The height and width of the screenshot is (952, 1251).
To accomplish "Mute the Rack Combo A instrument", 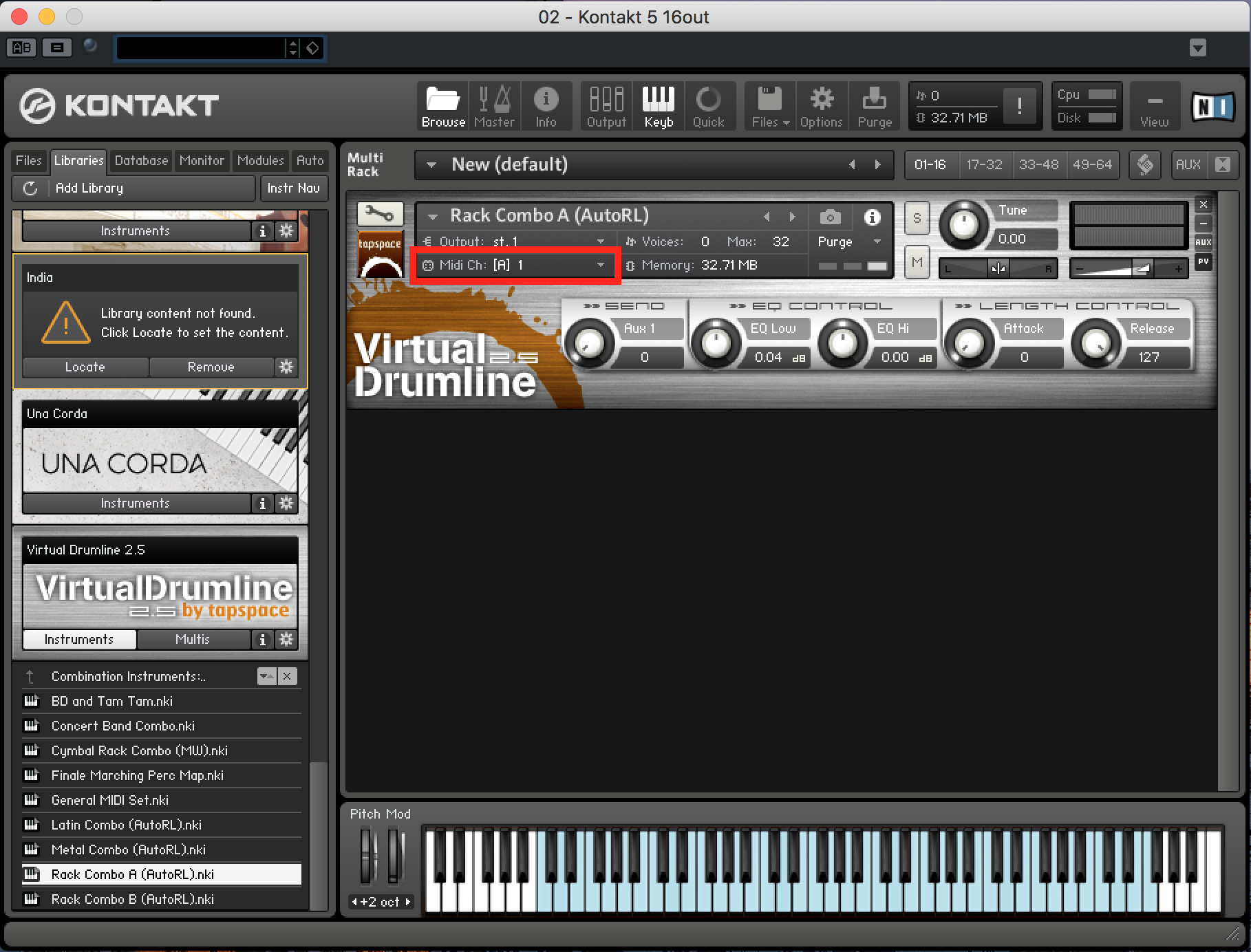I will pyautogui.click(x=917, y=262).
